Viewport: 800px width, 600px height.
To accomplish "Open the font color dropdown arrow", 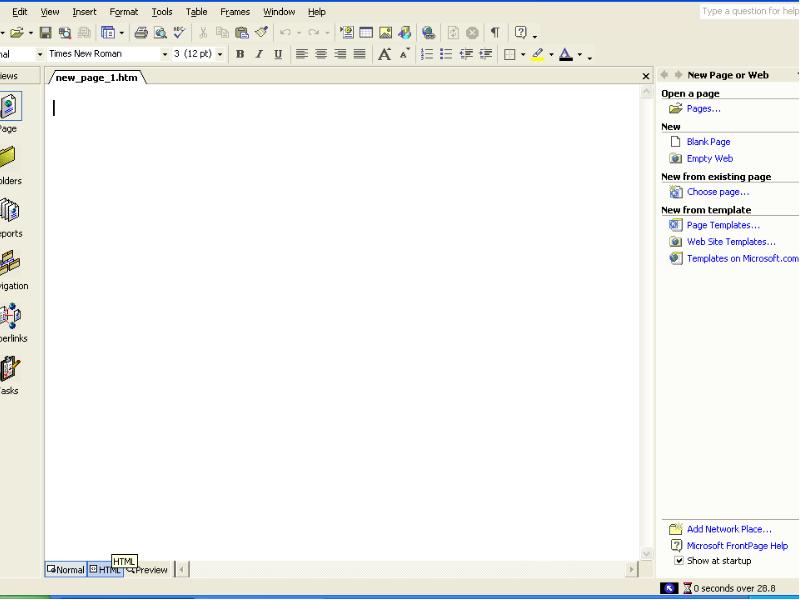I will click(580, 55).
